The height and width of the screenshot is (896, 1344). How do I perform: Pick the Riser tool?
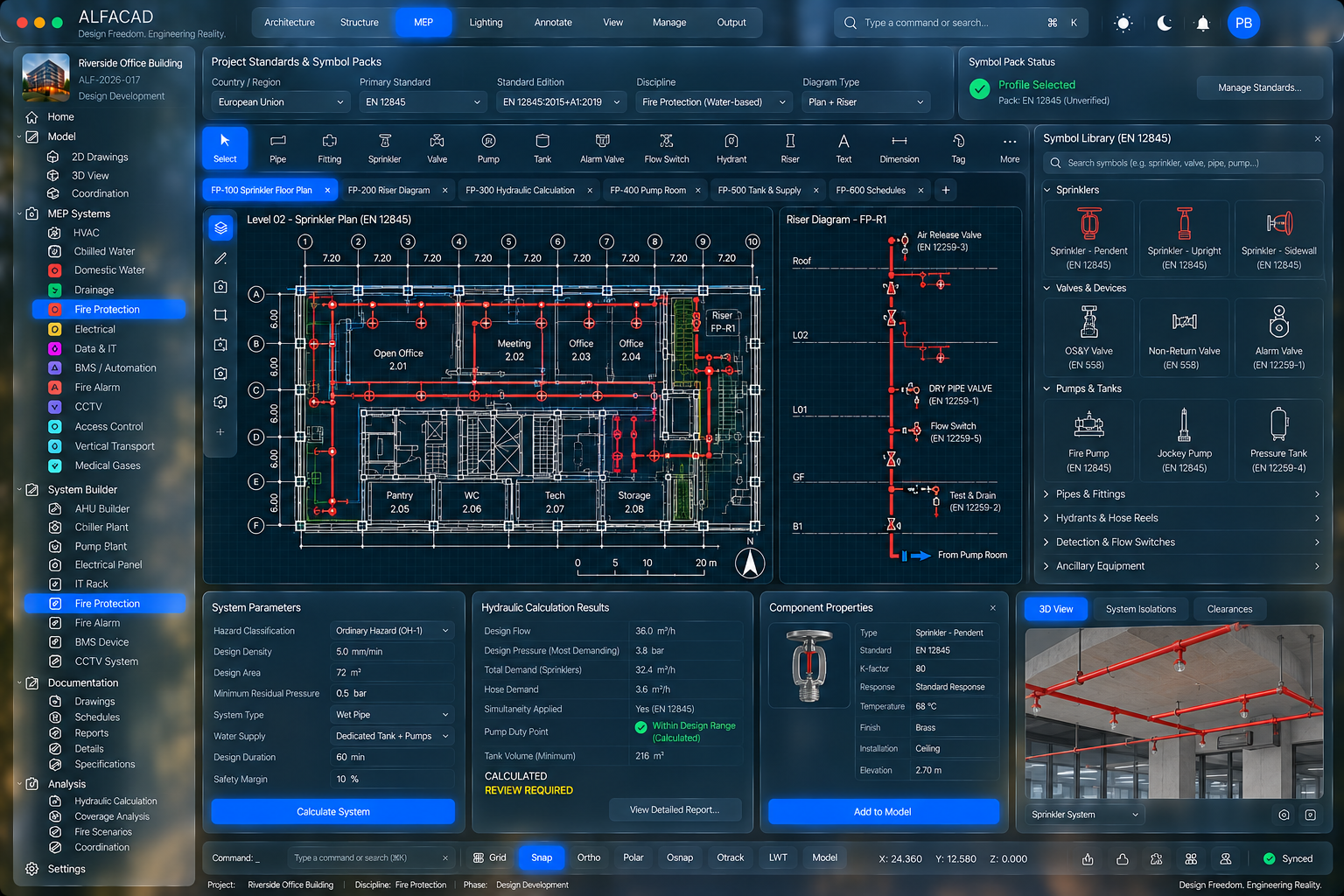pyautogui.click(x=790, y=148)
